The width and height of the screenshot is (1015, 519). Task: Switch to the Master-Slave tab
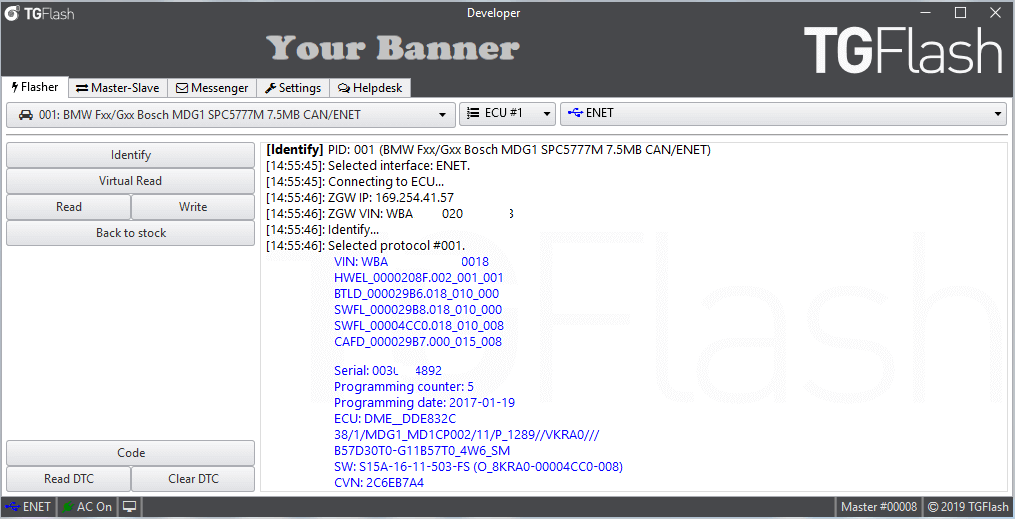tap(118, 88)
